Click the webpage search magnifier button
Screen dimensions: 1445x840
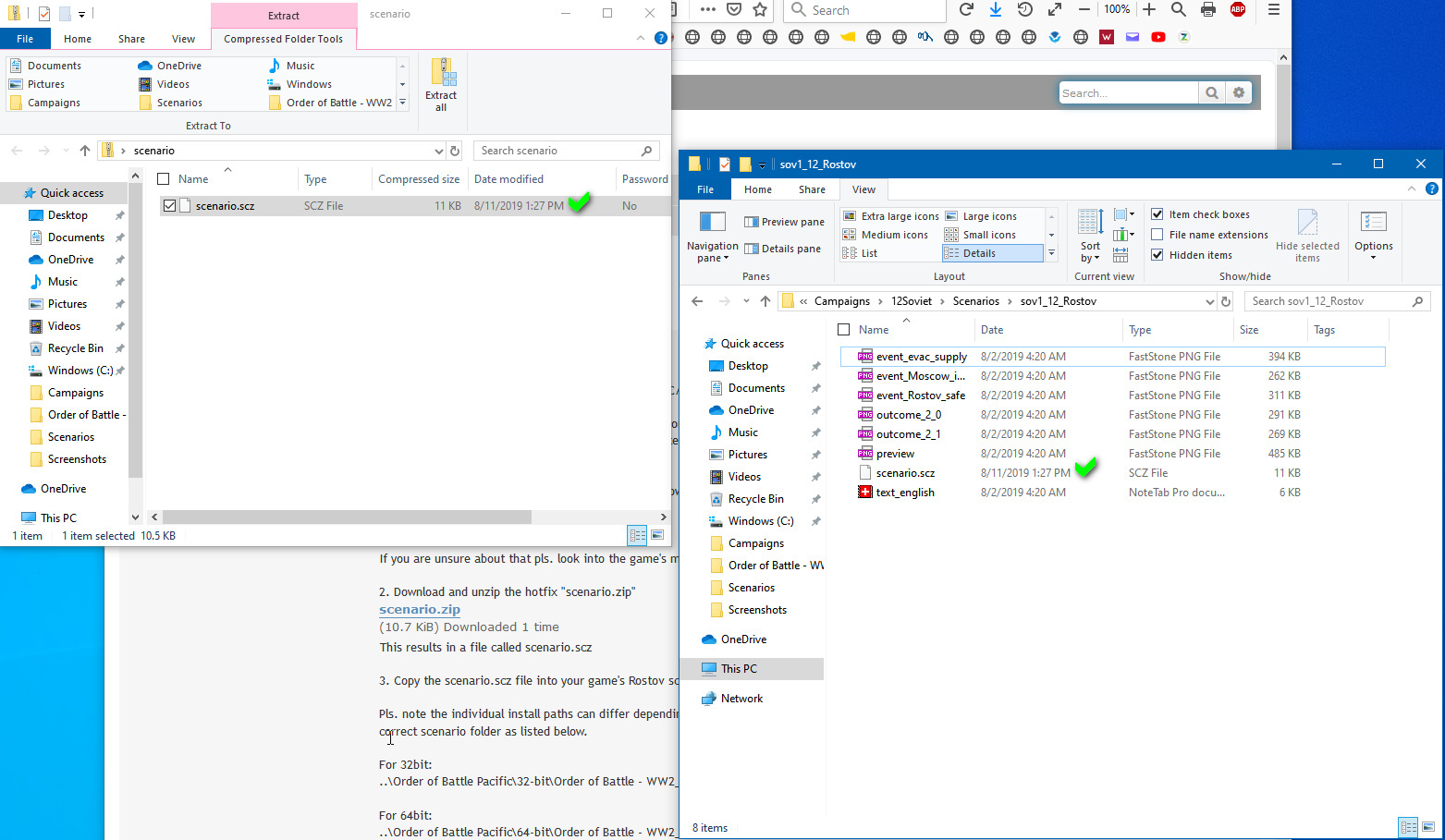[x=1212, y=92]
